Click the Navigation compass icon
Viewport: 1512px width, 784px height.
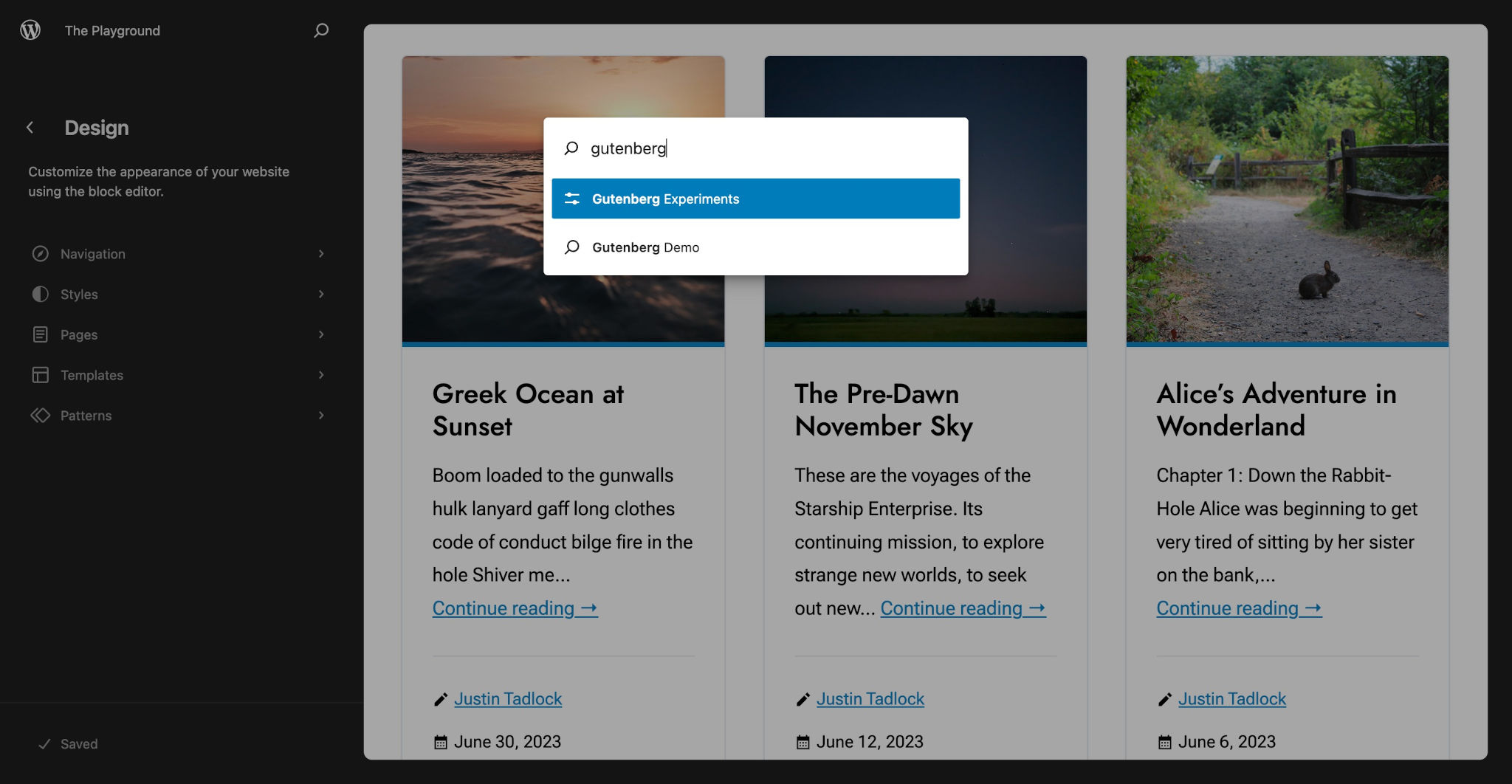pyautogui.click(x=41, y=254)
